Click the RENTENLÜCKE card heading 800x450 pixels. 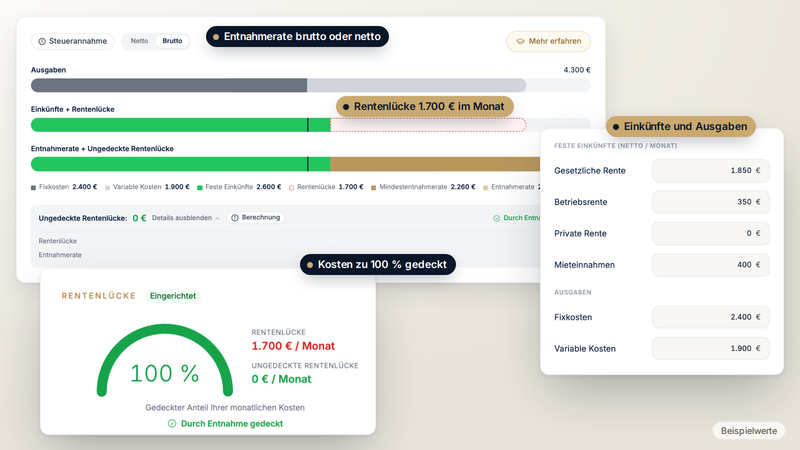click(x=98, y=296)
